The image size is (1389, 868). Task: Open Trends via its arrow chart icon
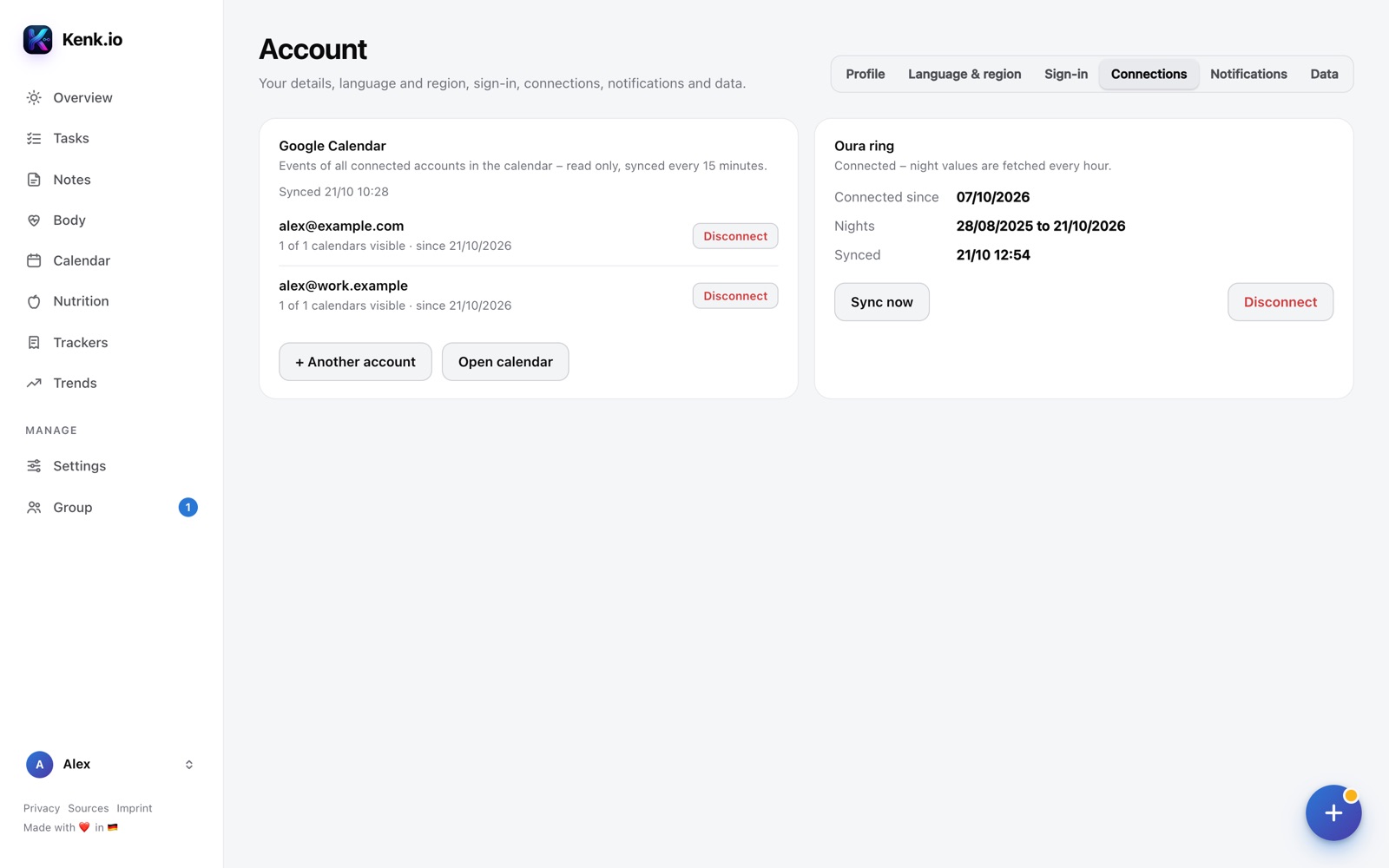[x=34, y=383]
